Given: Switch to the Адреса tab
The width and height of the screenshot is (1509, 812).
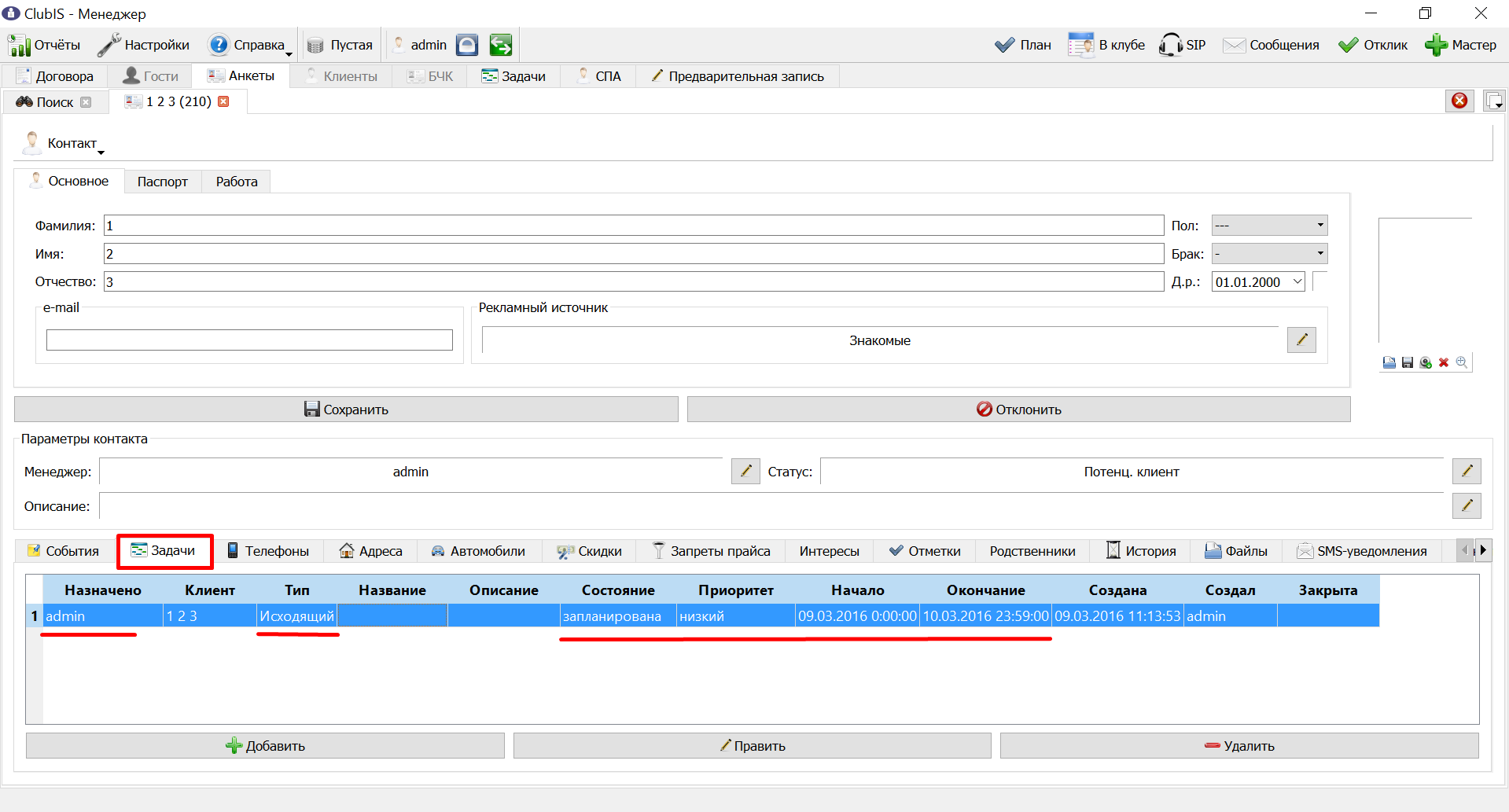Looking at the screenshot, I should pos(370,551).
